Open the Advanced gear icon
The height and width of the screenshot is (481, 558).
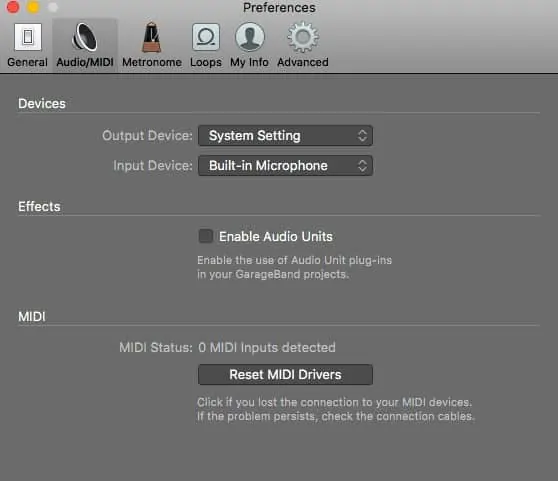(x=303, y=37)
